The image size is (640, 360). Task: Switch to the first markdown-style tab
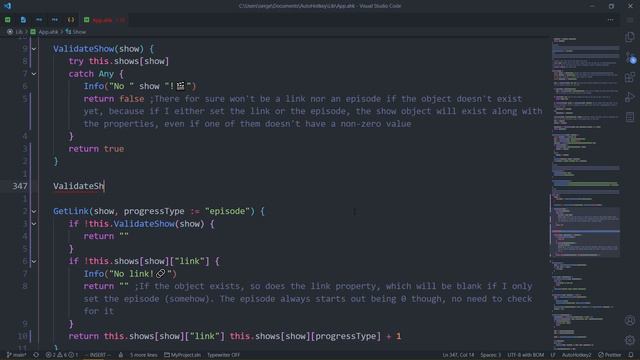[x=39, y=20]
